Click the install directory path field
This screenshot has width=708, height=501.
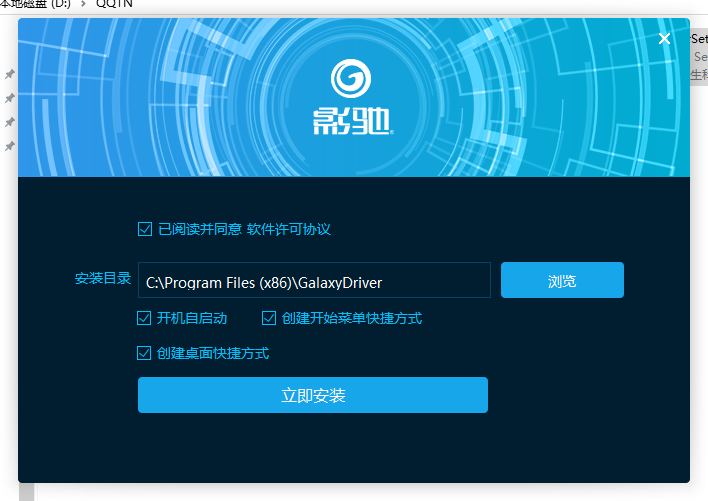314,280
